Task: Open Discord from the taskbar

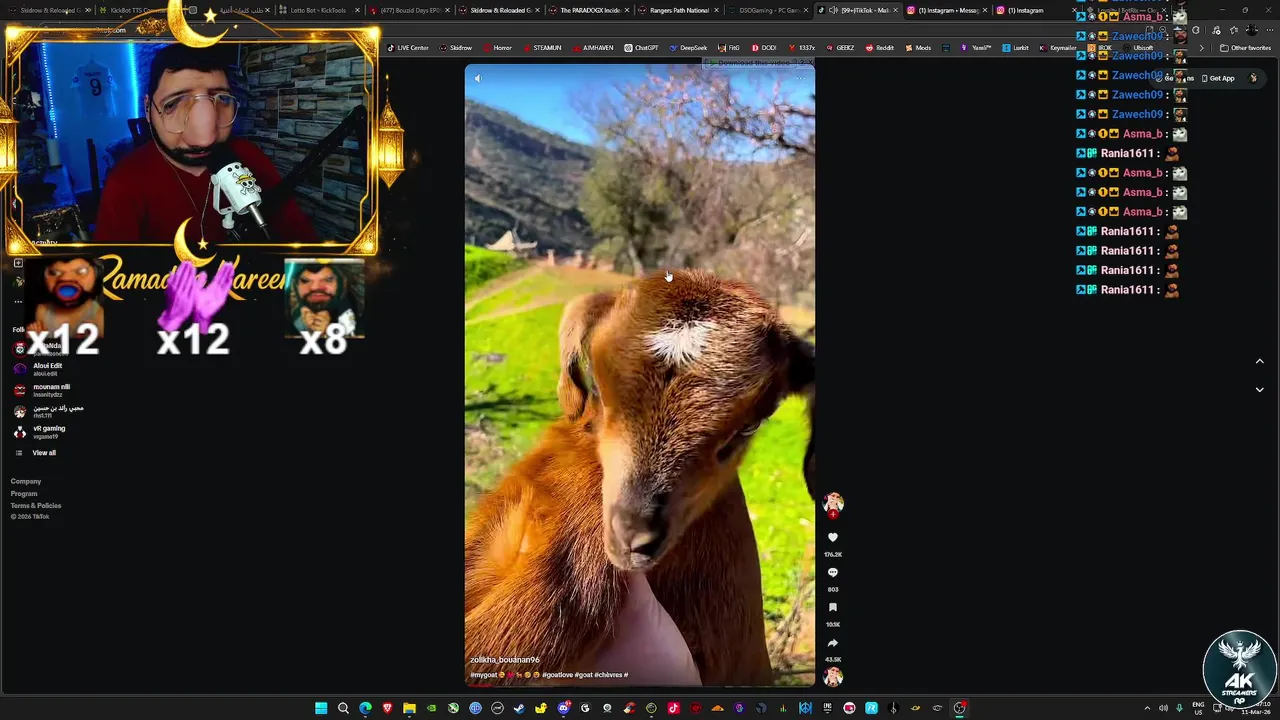Action: point(563,708)
